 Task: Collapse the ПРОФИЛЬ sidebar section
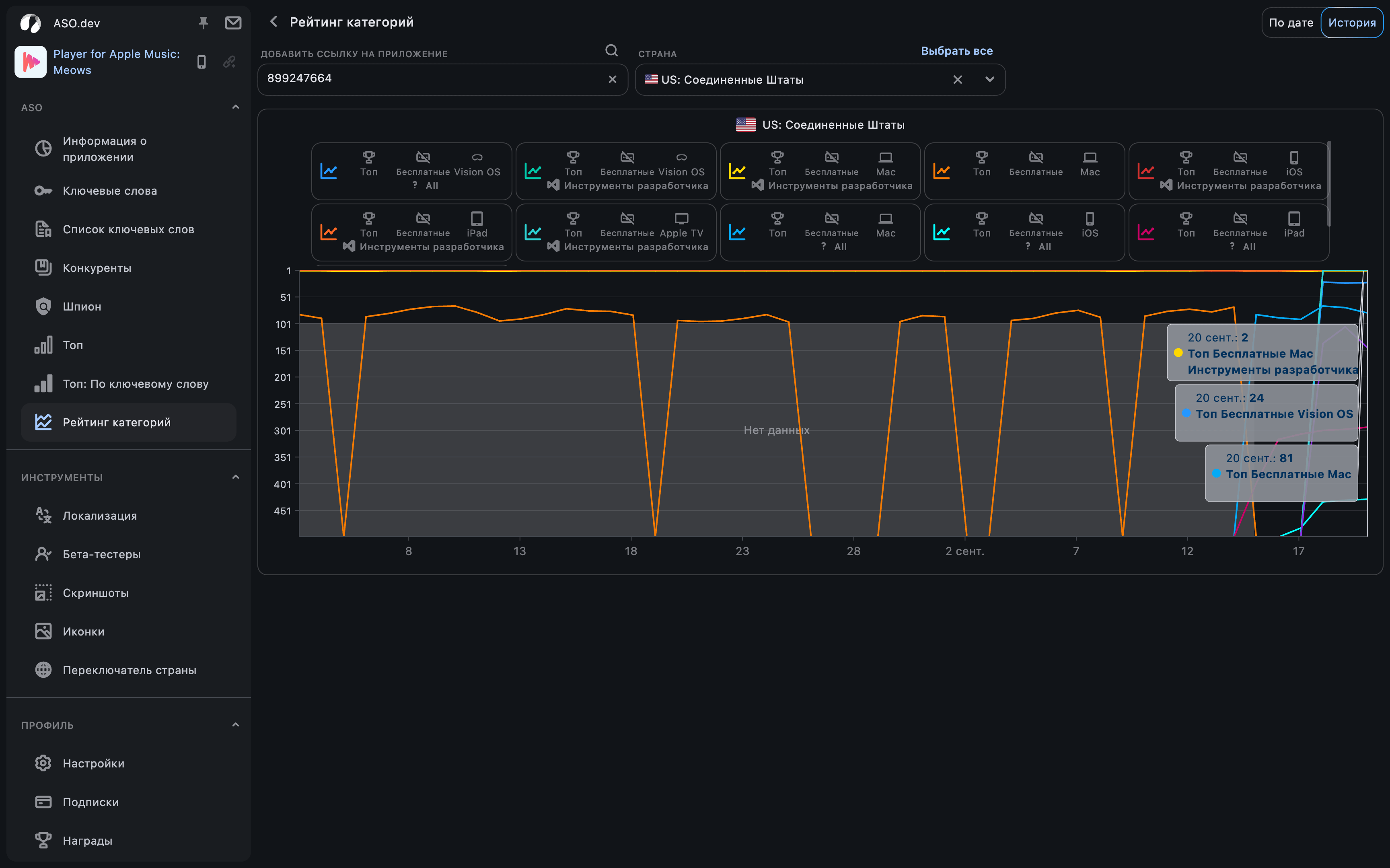(x=235, y=724)
